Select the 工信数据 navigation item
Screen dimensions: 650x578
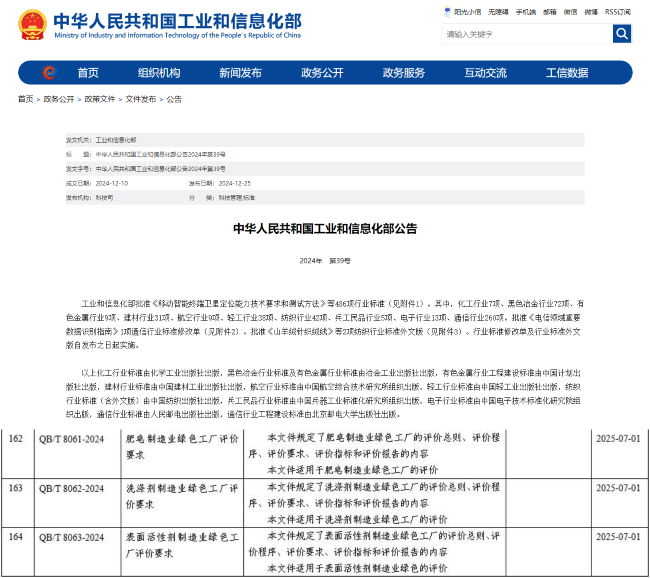[x=567, y=72]
